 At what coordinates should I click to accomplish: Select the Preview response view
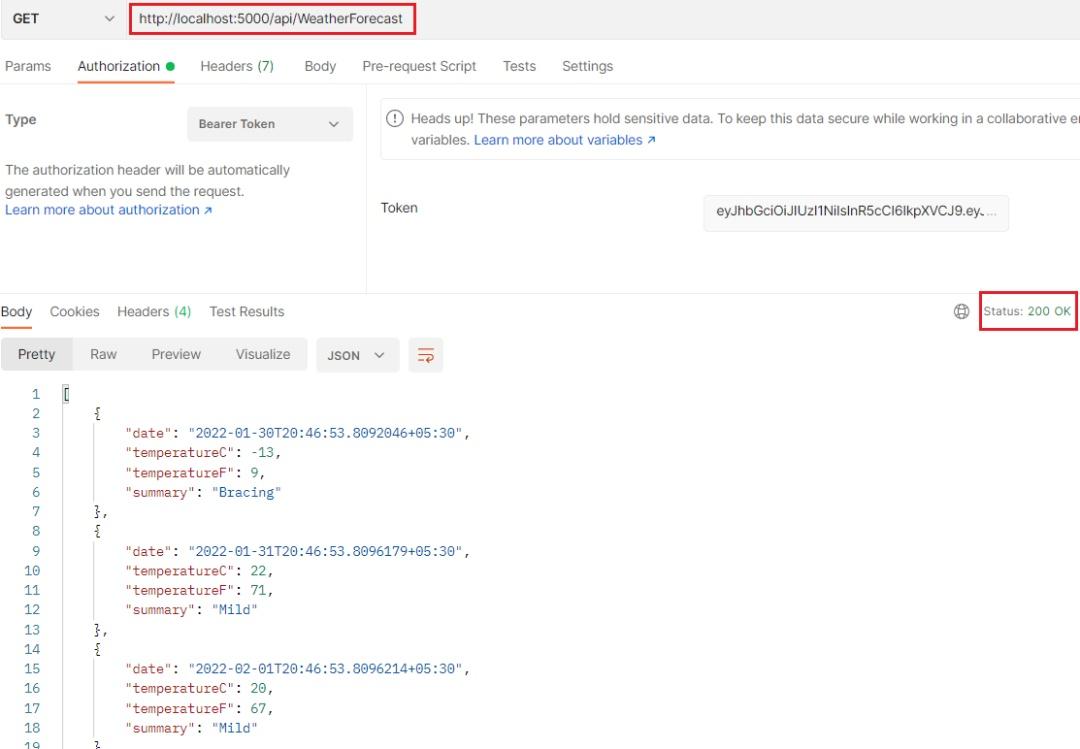(176, 354)
